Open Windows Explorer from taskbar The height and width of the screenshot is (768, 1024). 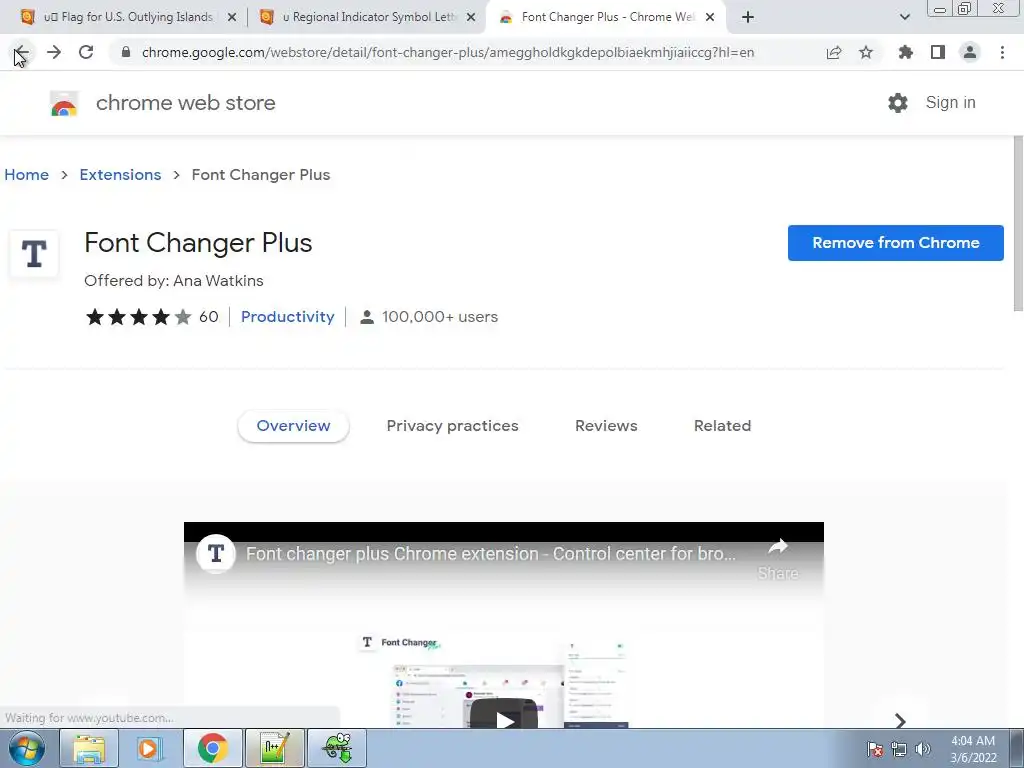click(x=89, y=748)
